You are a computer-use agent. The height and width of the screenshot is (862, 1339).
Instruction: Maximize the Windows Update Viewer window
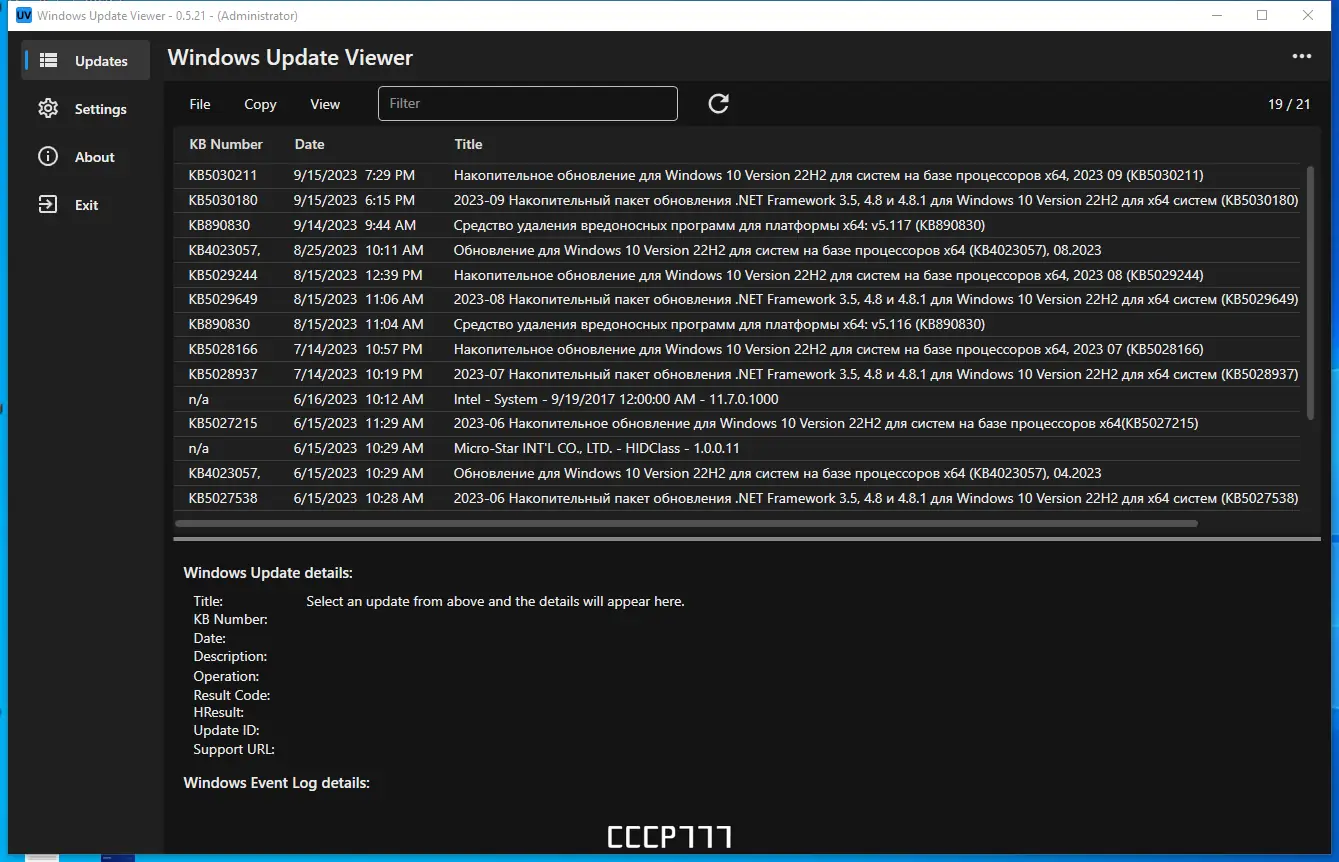1262,16
